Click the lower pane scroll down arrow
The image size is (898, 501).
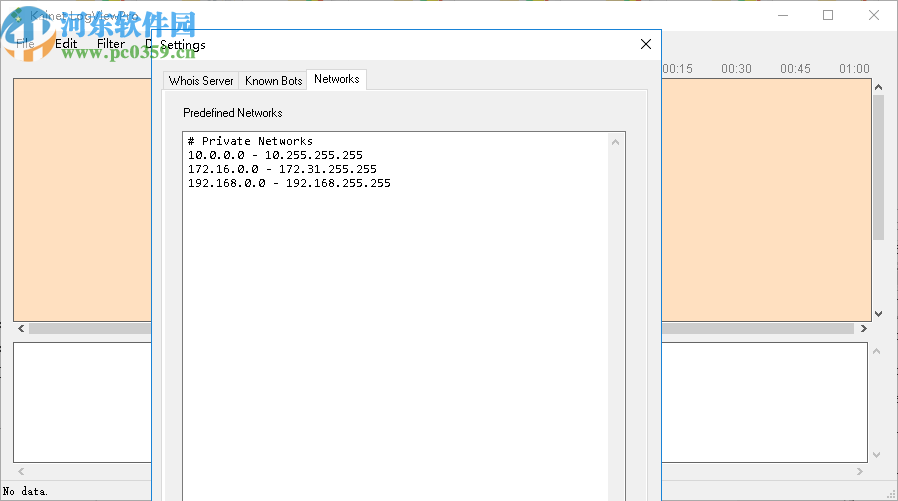[x=876, y=455]
